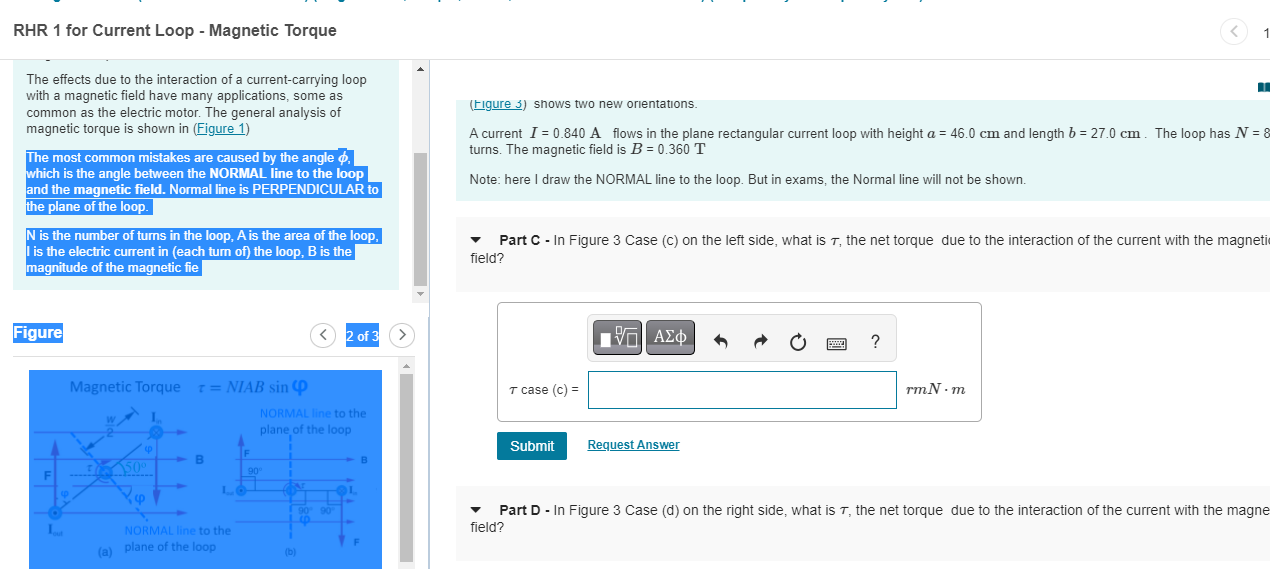The image size is (1270, 569).
Task: Reset the answer field with circular arrow
Action: coord(797,342)
